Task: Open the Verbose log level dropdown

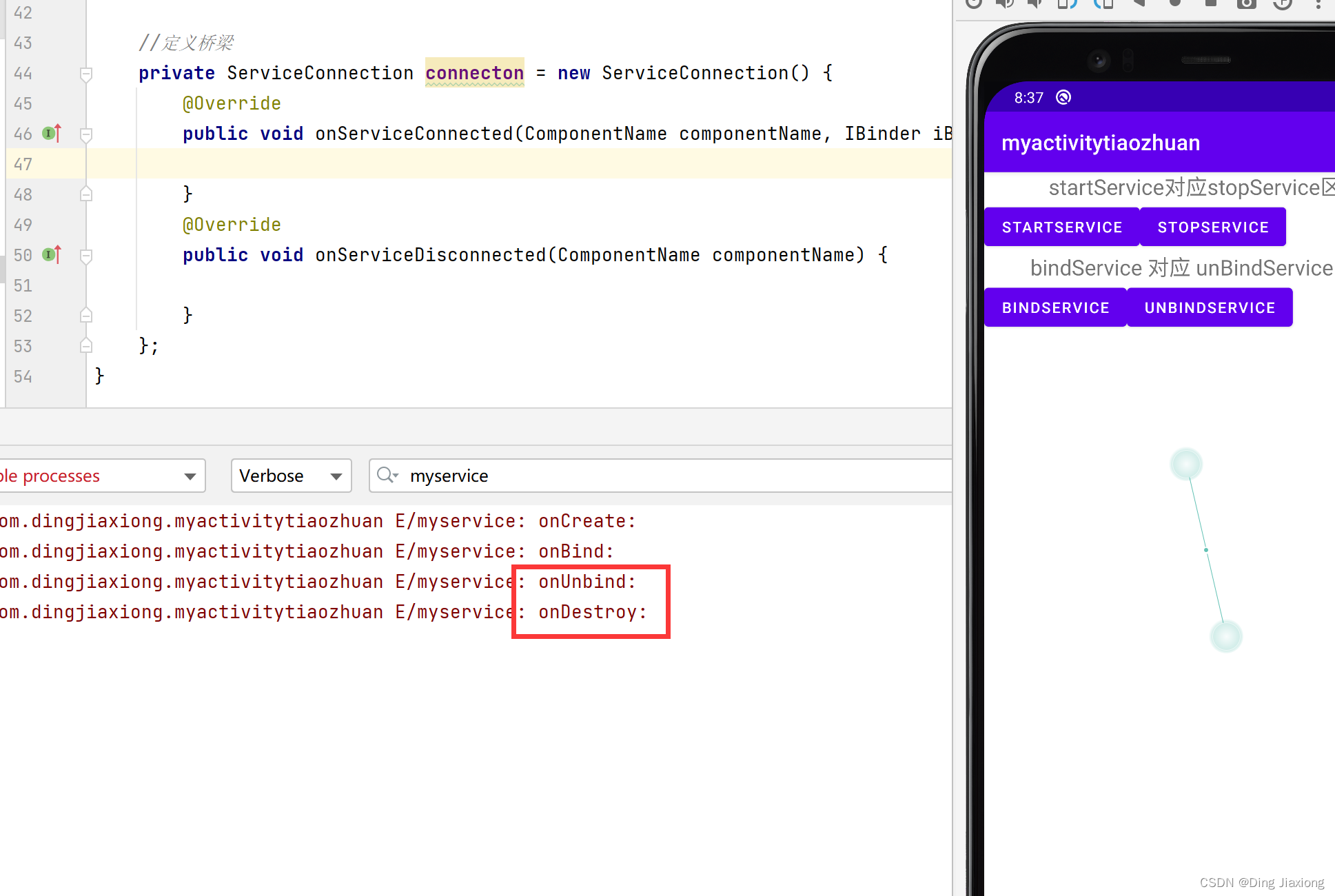Action: (291, 476)
